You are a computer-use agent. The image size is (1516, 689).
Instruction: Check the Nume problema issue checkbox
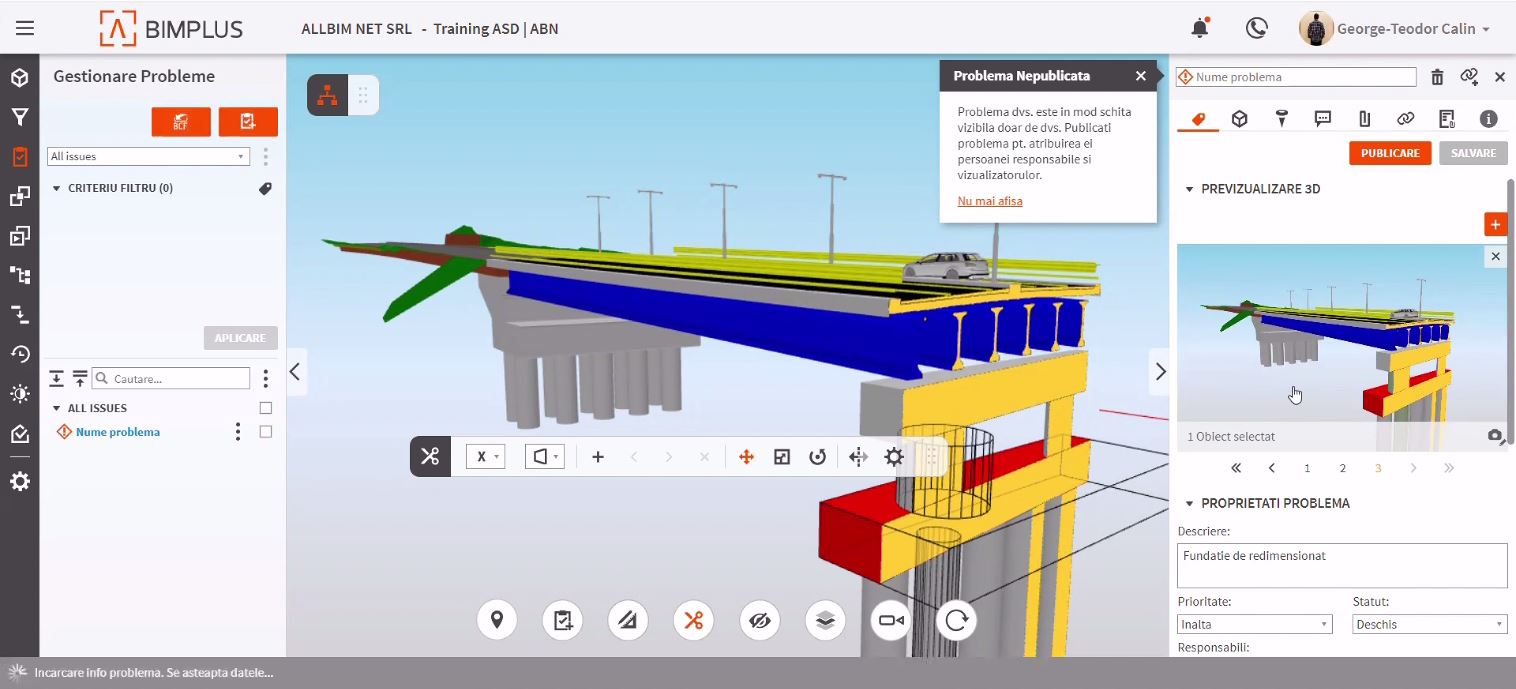point(266,432)
